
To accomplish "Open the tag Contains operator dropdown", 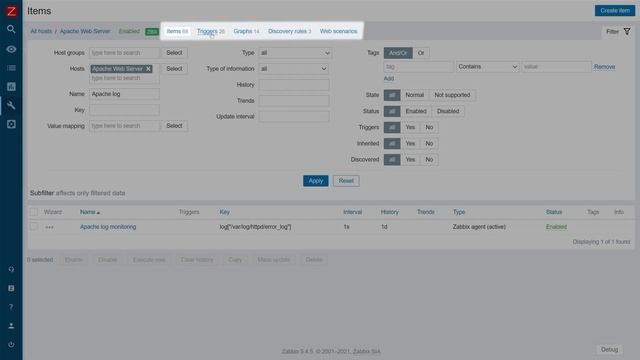I will pyautogui.click(x=487, y=67).
